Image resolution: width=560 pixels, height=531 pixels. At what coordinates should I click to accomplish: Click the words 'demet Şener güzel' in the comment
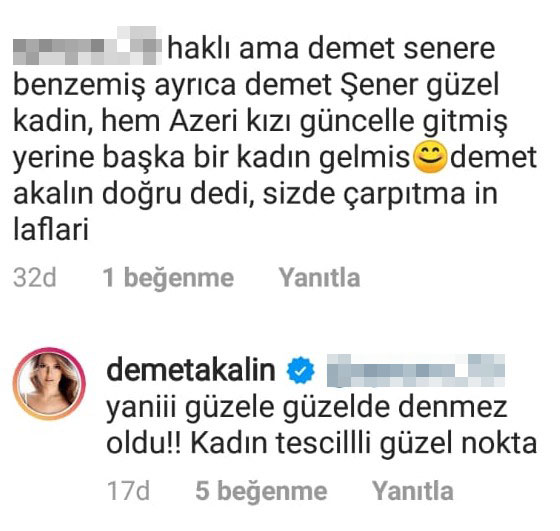pyautogui.click(x=372, y=86)
